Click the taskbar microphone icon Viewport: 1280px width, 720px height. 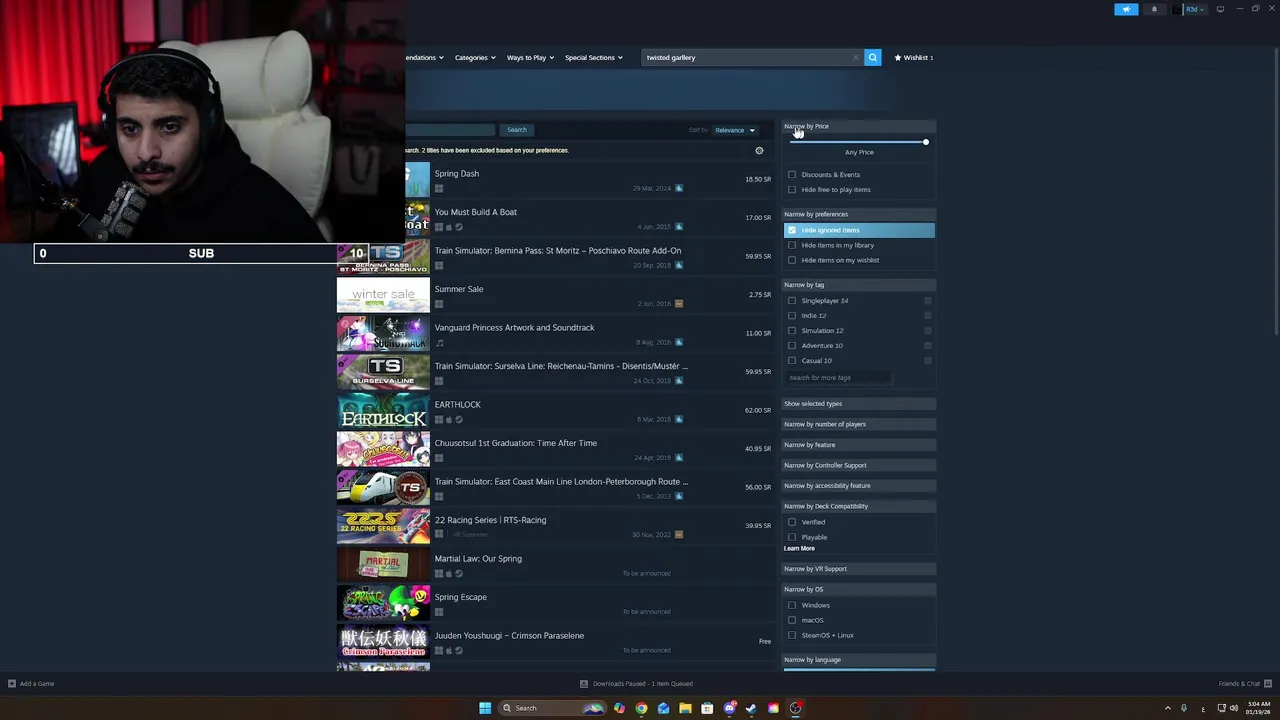click(x=1184, y=708)
